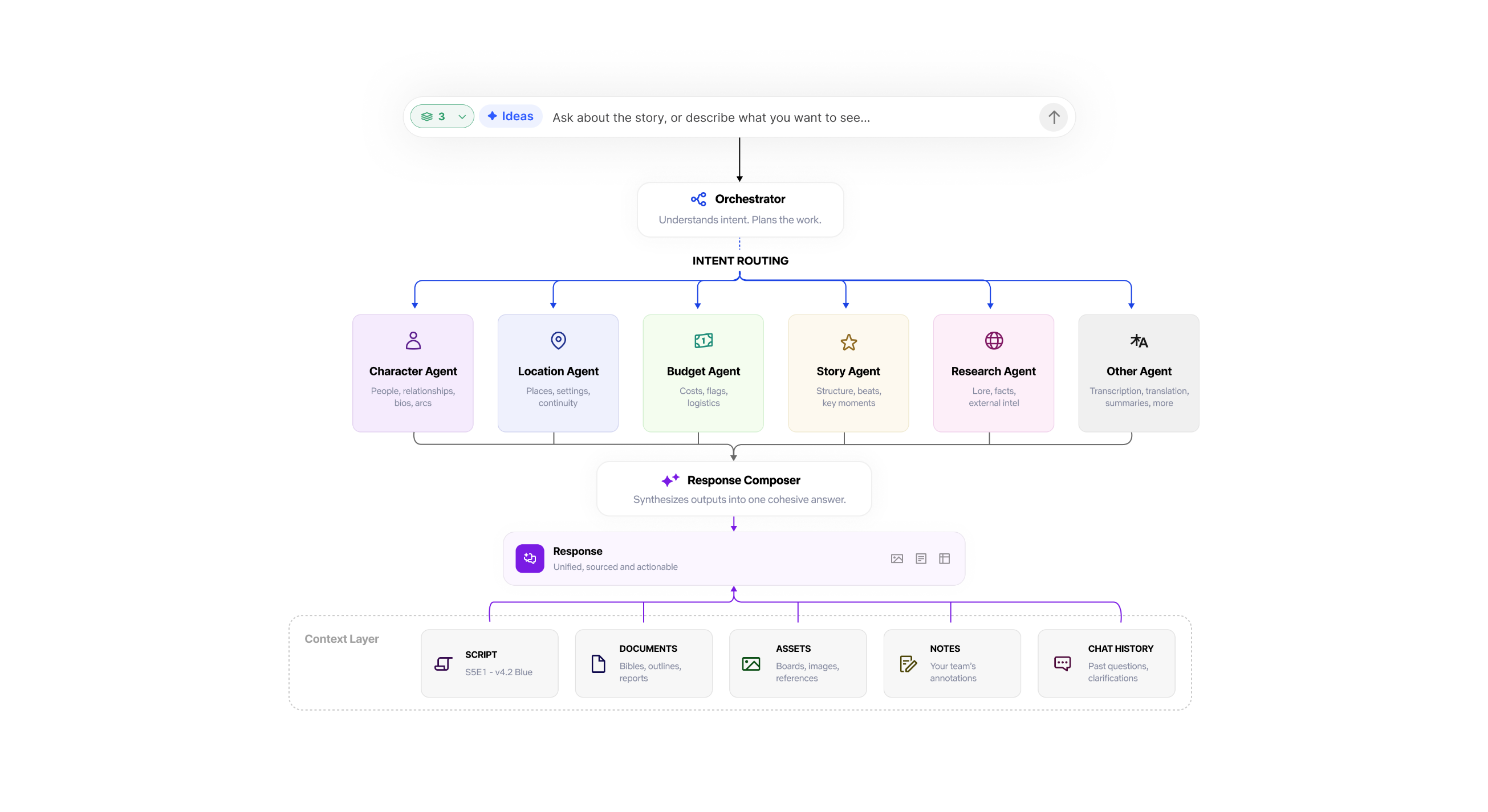Click the Budget Agent banknote icon
1488x812 pixels.
(703, 341)
